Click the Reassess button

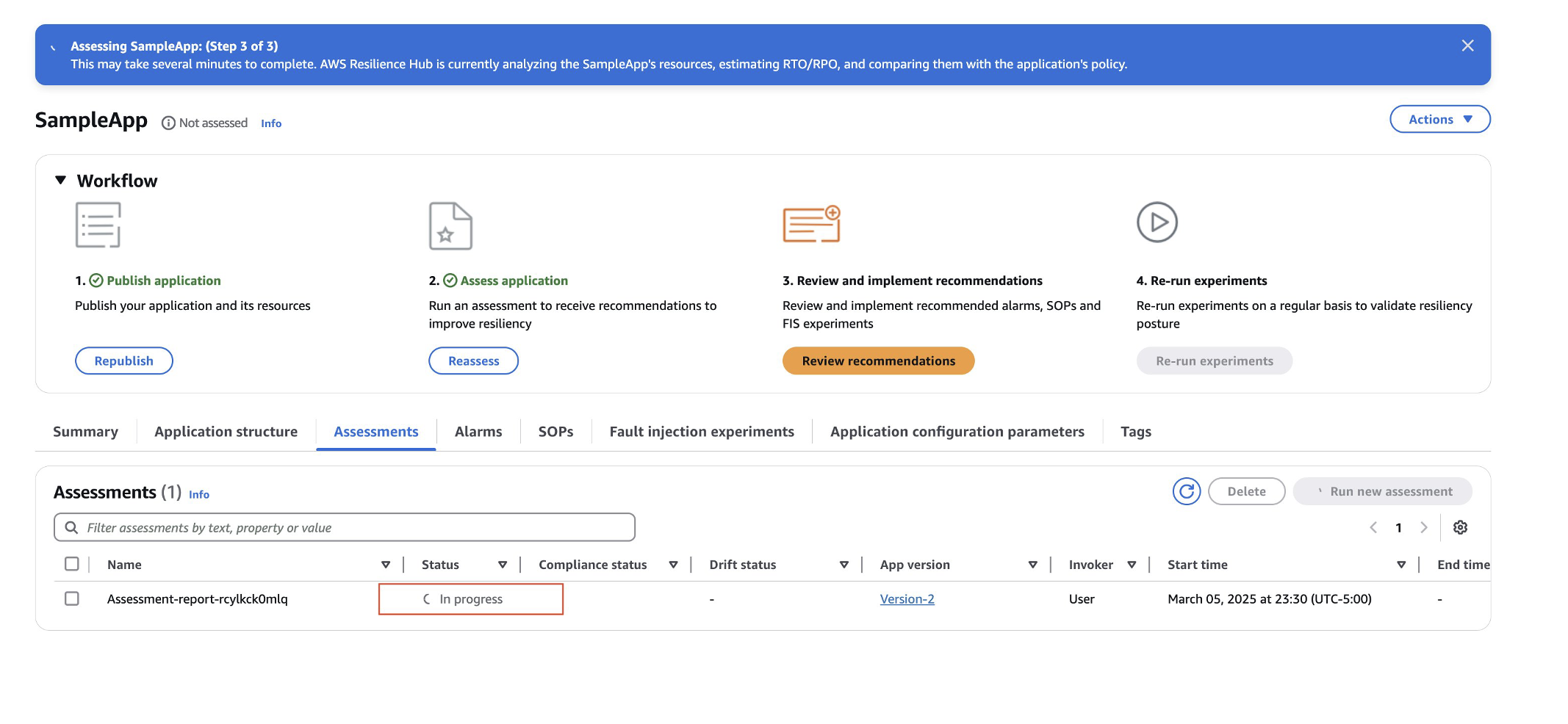[x=473, y=361]
